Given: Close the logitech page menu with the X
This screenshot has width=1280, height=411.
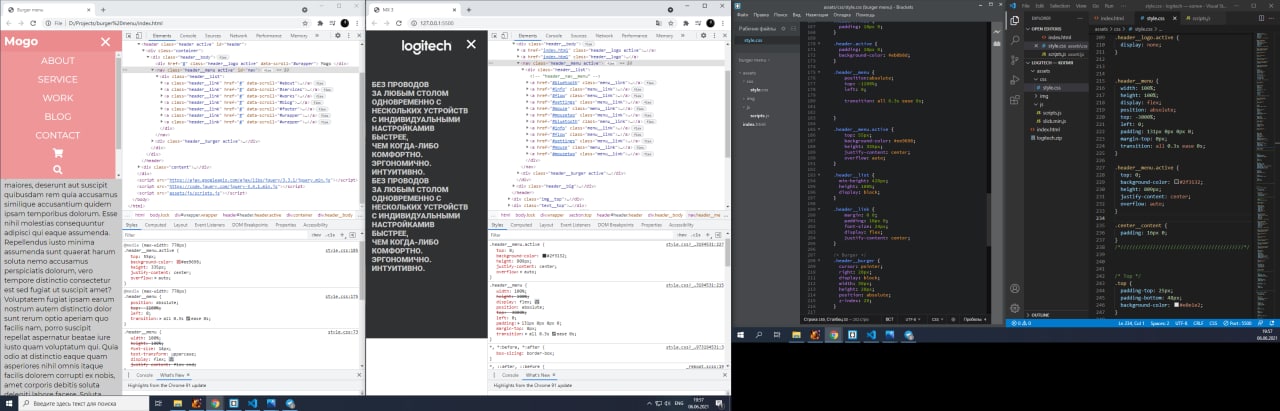Looking at the screenshot, I should (x=472, y=44).
